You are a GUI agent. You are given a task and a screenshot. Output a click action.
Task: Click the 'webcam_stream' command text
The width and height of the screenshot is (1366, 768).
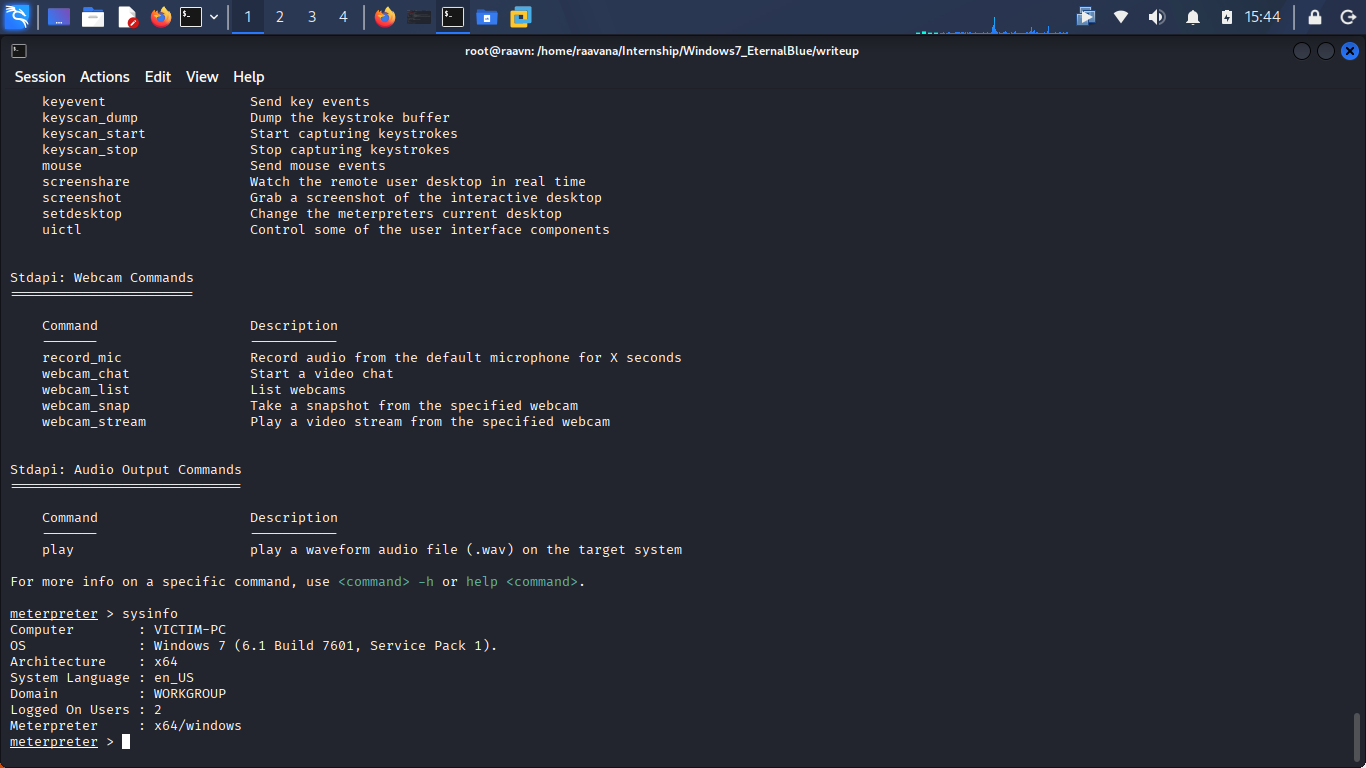coord(94,422)
